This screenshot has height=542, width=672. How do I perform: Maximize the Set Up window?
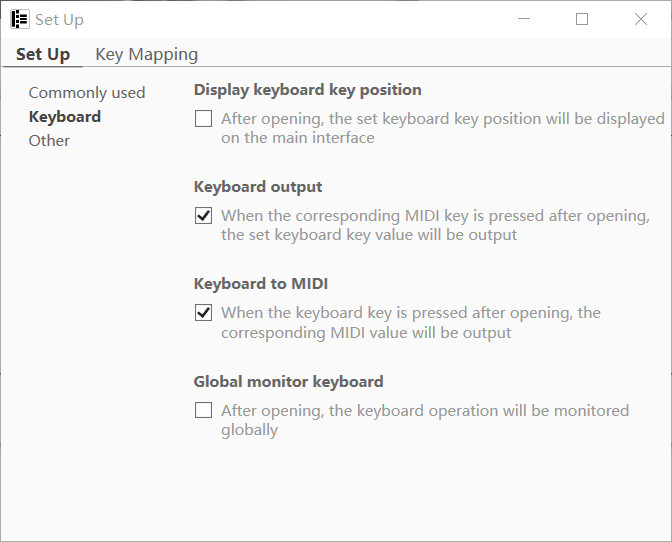[582, 19]
